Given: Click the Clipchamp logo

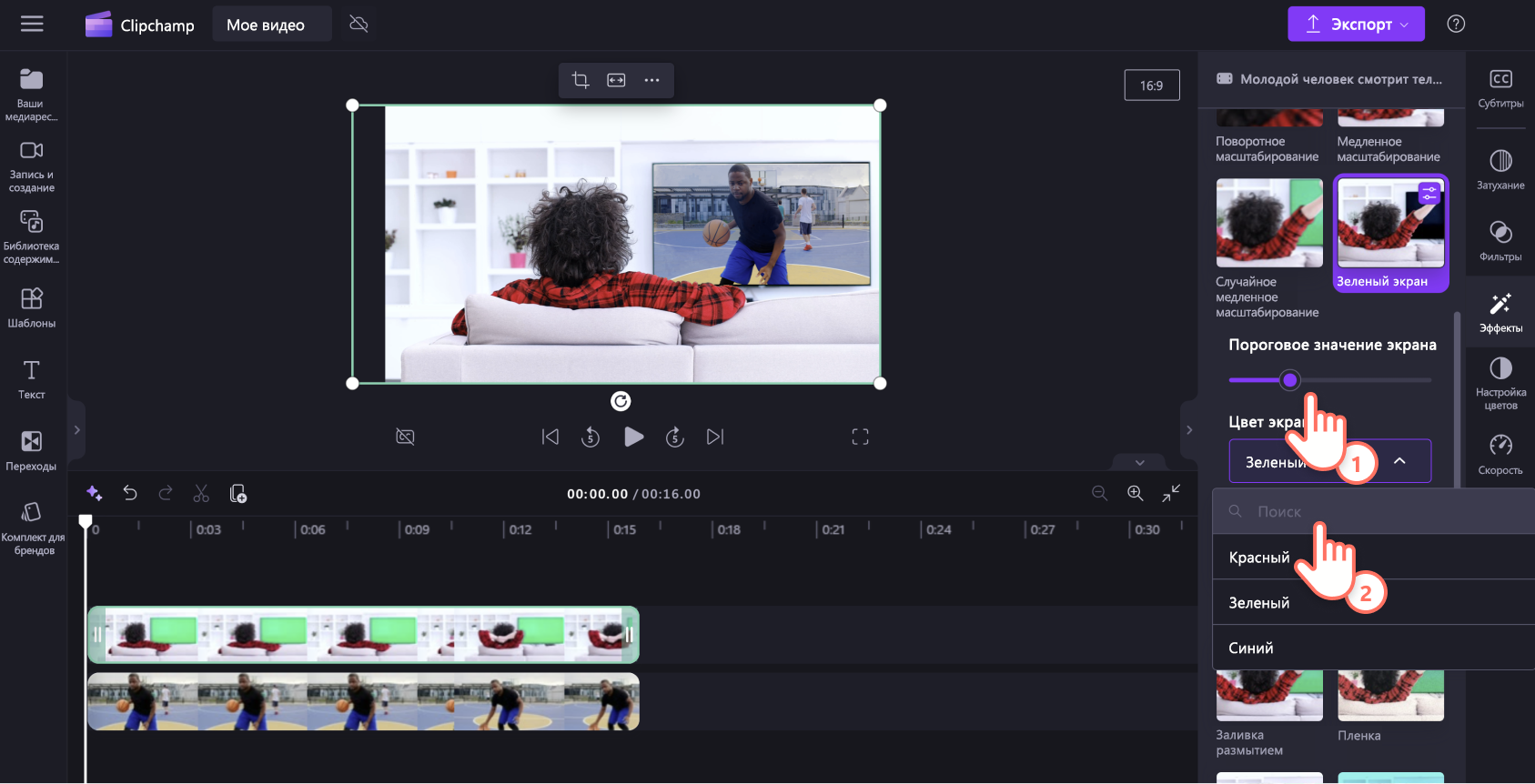Looking at the screenshot, I should tap(140, 25).
